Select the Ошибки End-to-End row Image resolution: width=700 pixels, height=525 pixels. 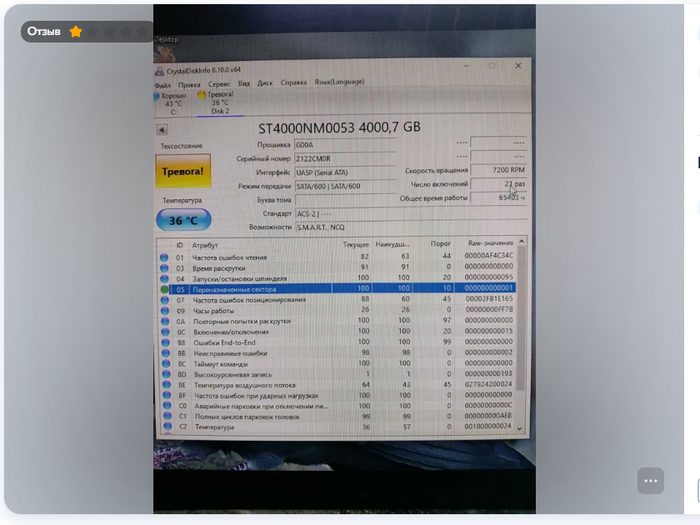pos(338,342)
